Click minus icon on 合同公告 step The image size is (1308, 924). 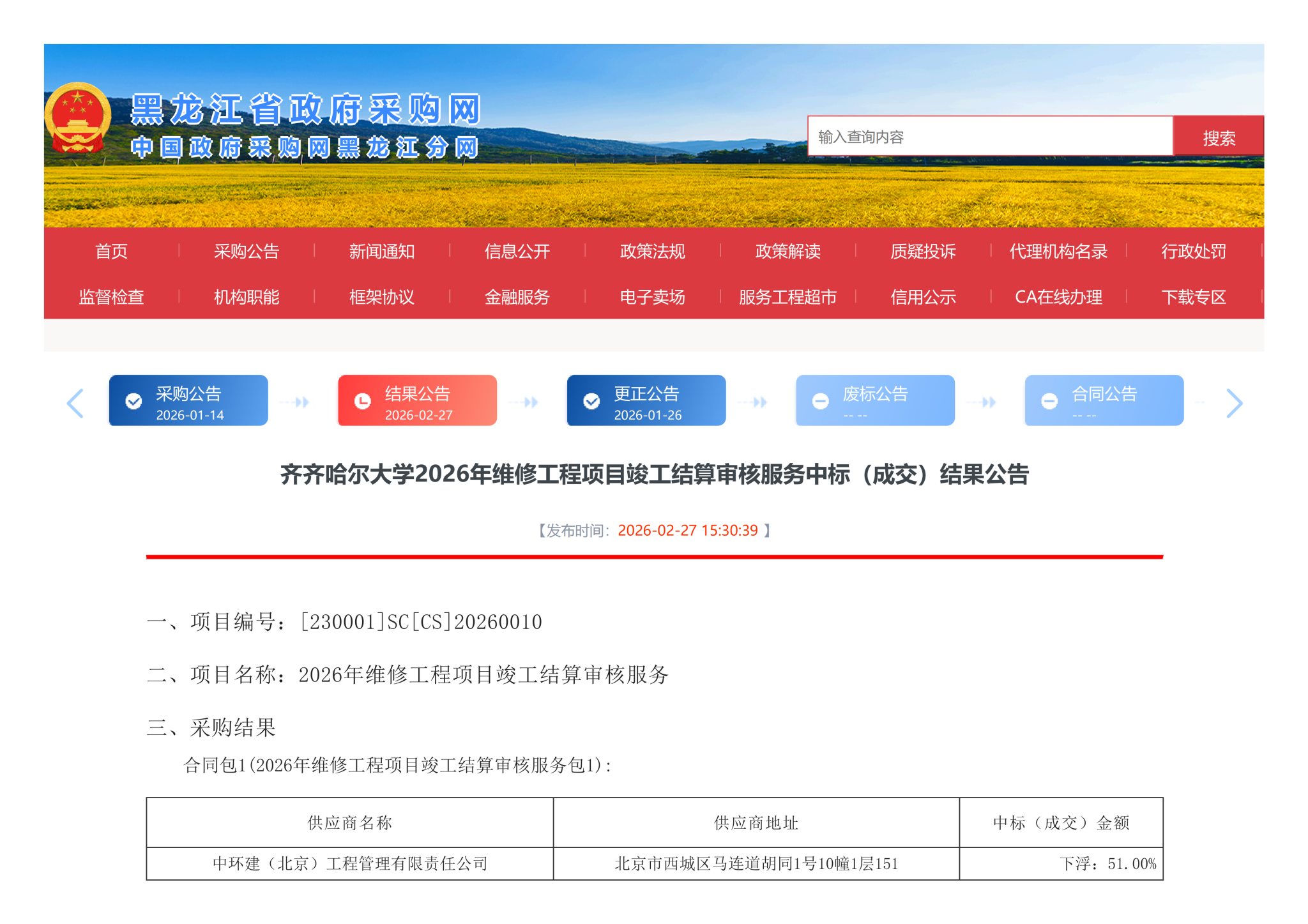coord(1049,401)
